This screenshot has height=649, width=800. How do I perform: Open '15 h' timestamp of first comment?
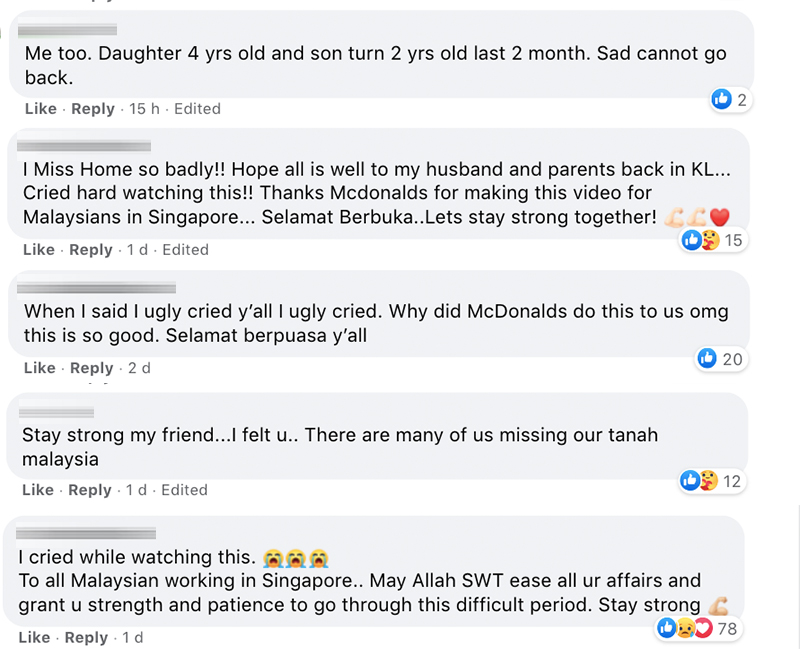pyautogui.click(x=144, y=108)
